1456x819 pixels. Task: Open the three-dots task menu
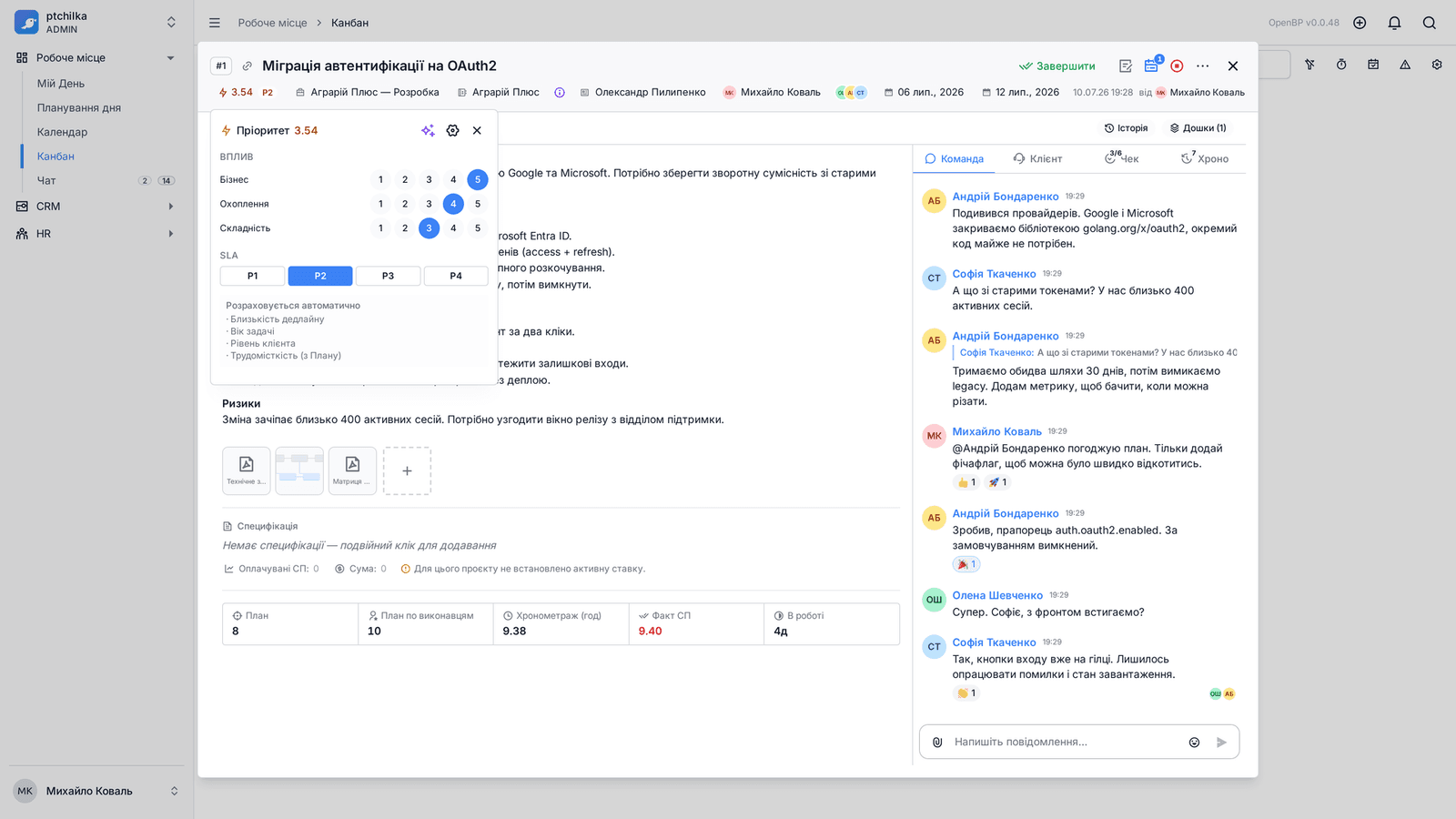pyautogui.click(x=1203, y=66)
